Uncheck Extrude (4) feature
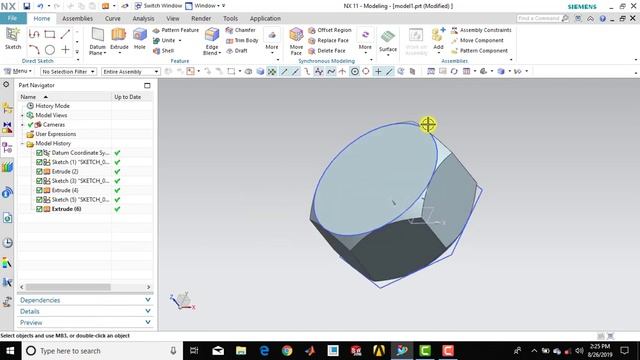 tap(39, 190)
